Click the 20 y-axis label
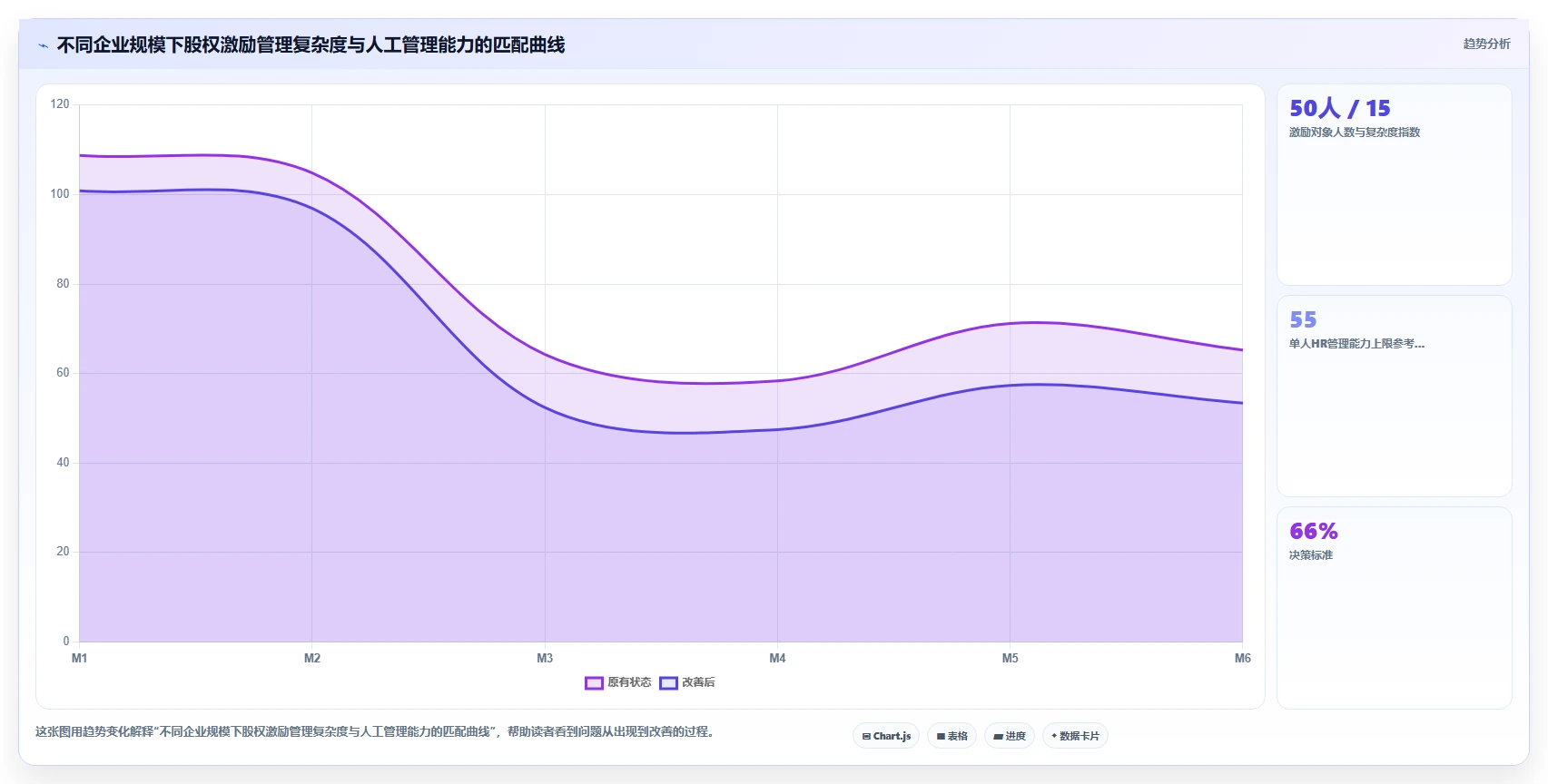1548x784 pixels. click(x=63, y=552)
